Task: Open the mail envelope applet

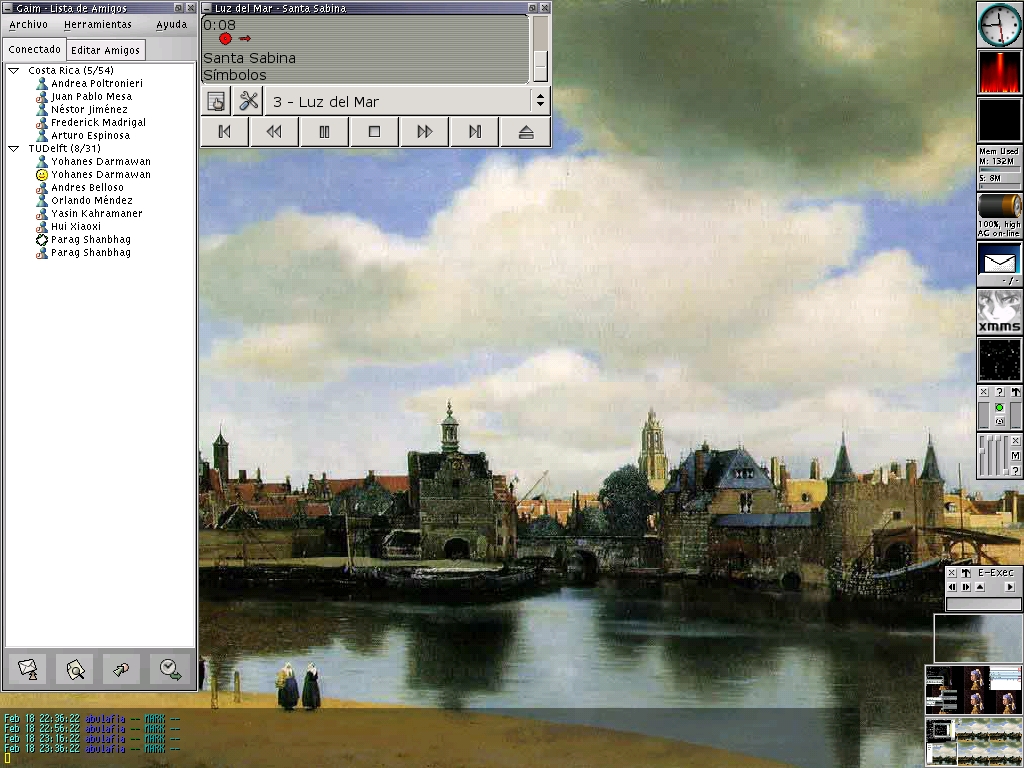Action: pos(999,264)
